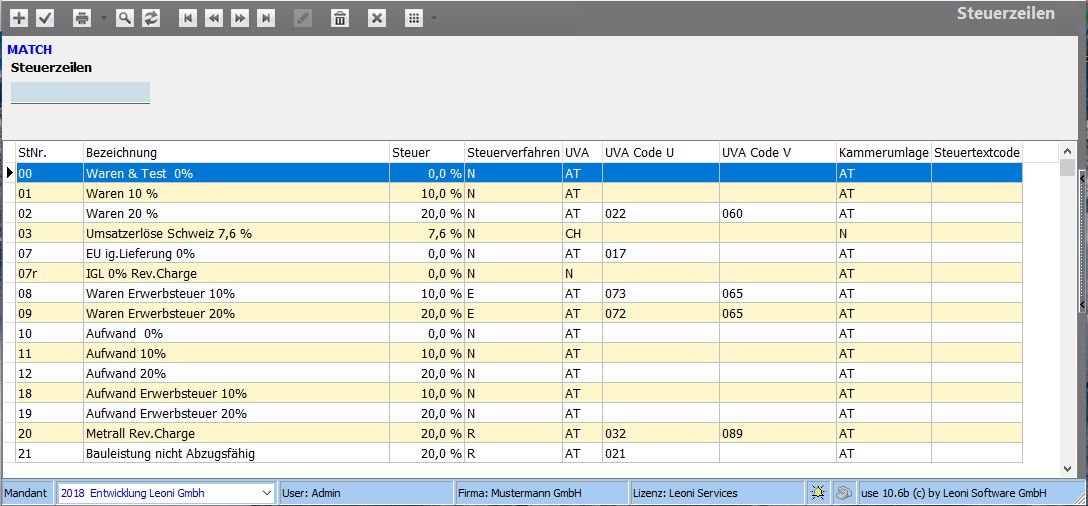Select 'Aufwand 0%' row
The image size is (1088, 506).
[519, 334]
